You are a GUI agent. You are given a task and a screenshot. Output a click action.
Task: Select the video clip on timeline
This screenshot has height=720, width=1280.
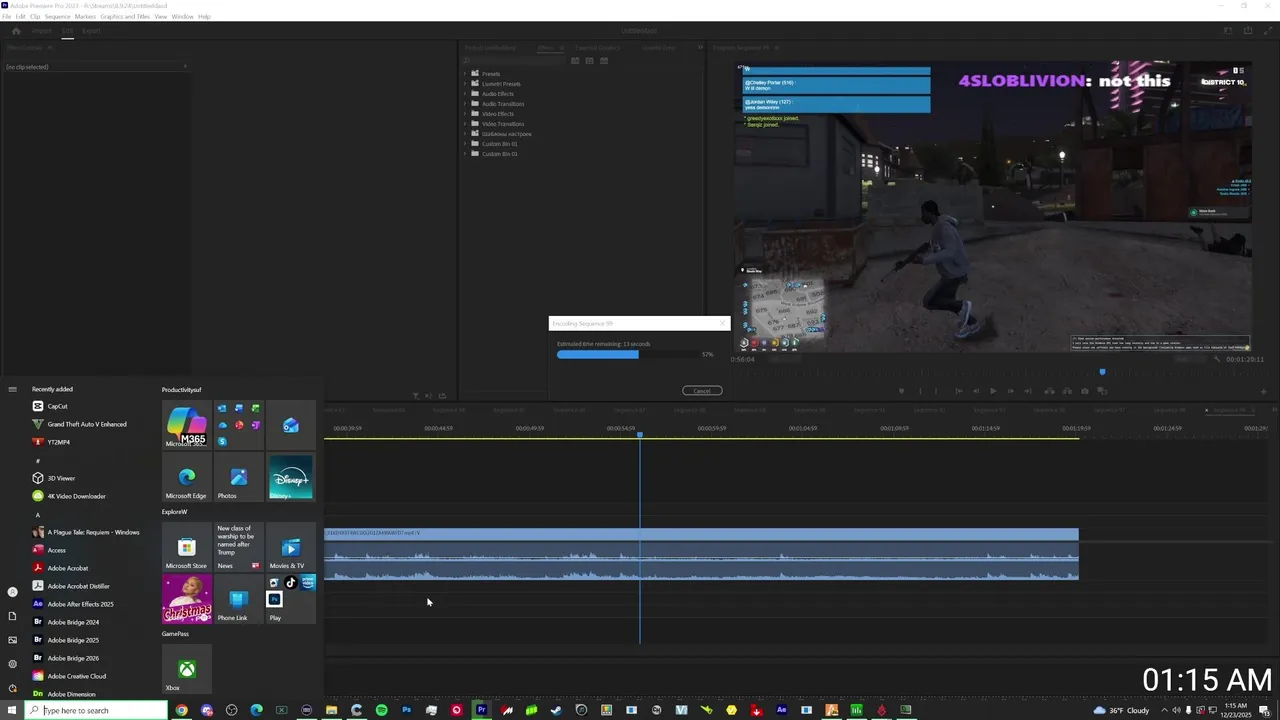coord(701,534)
